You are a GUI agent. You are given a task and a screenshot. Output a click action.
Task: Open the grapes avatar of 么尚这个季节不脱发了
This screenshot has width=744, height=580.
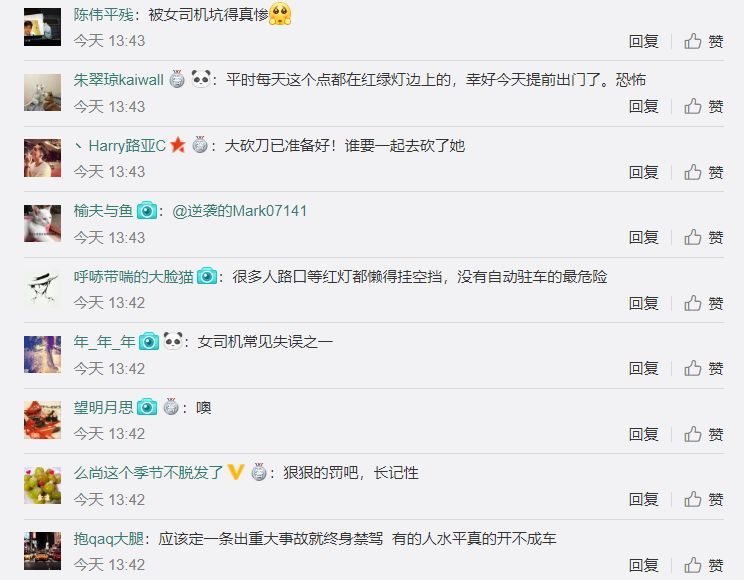[43, 485]
